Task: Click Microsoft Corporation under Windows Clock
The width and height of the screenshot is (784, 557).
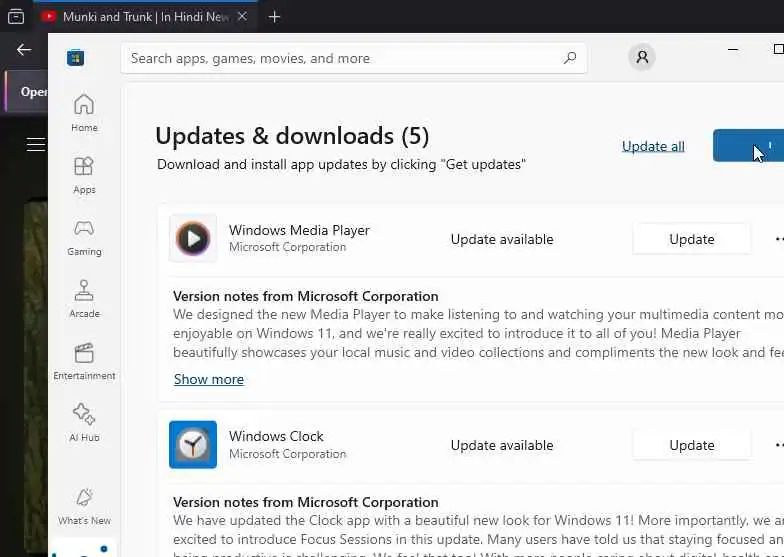Action: (x=288, y=454)
